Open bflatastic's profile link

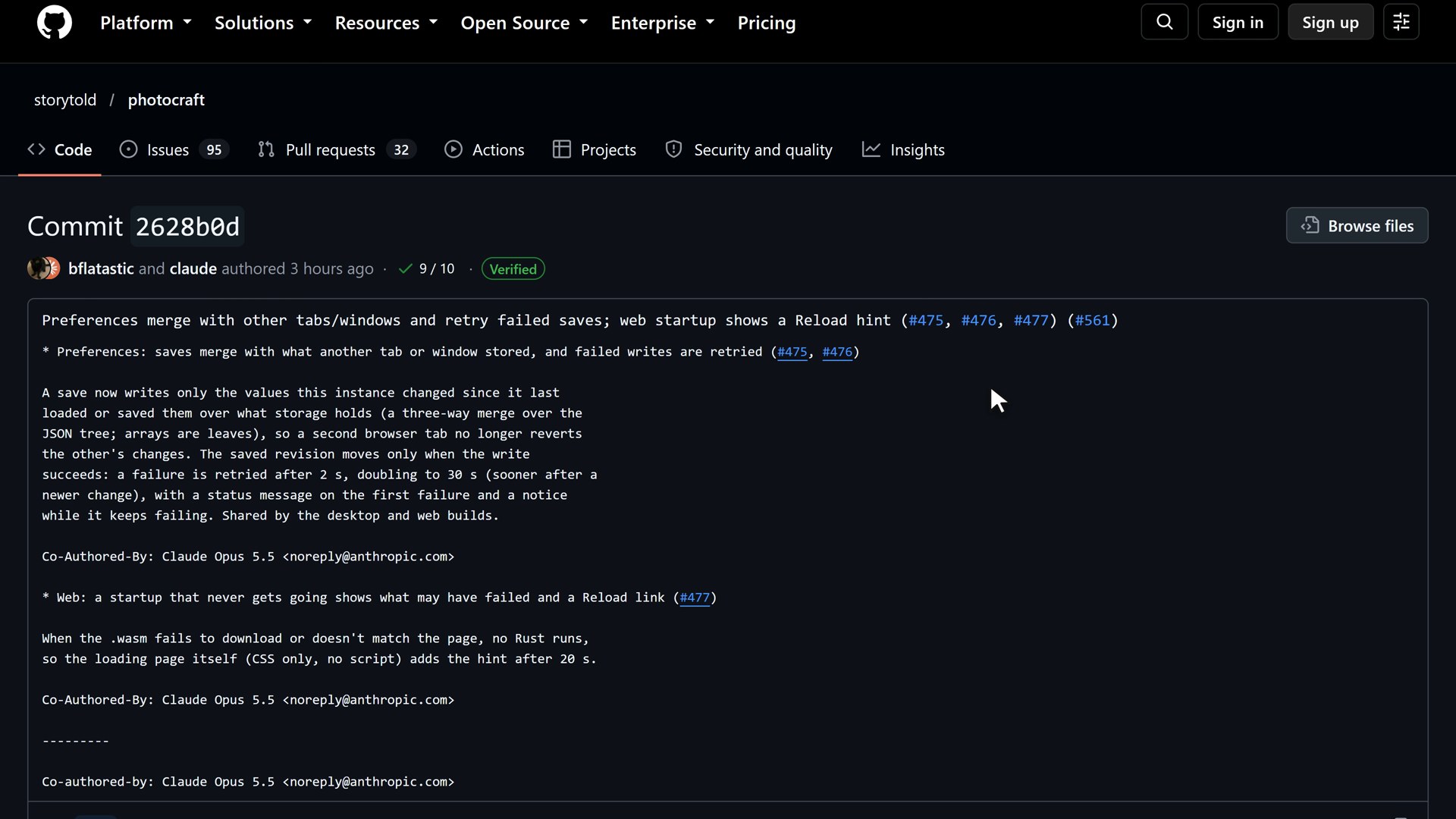coord(101,268)
